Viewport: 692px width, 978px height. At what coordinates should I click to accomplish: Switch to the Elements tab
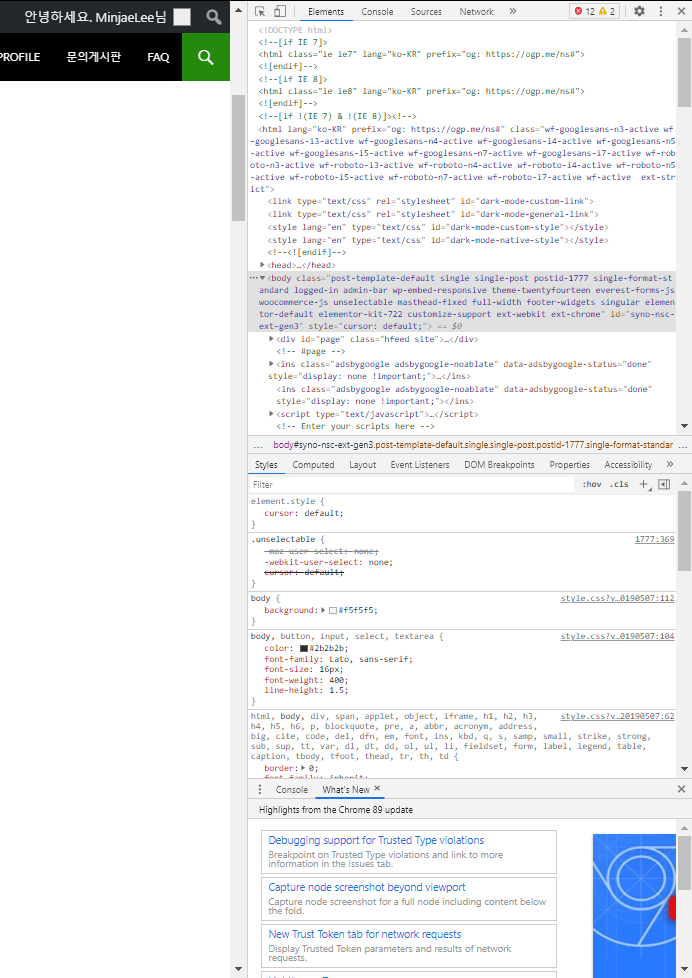[326, 12]
